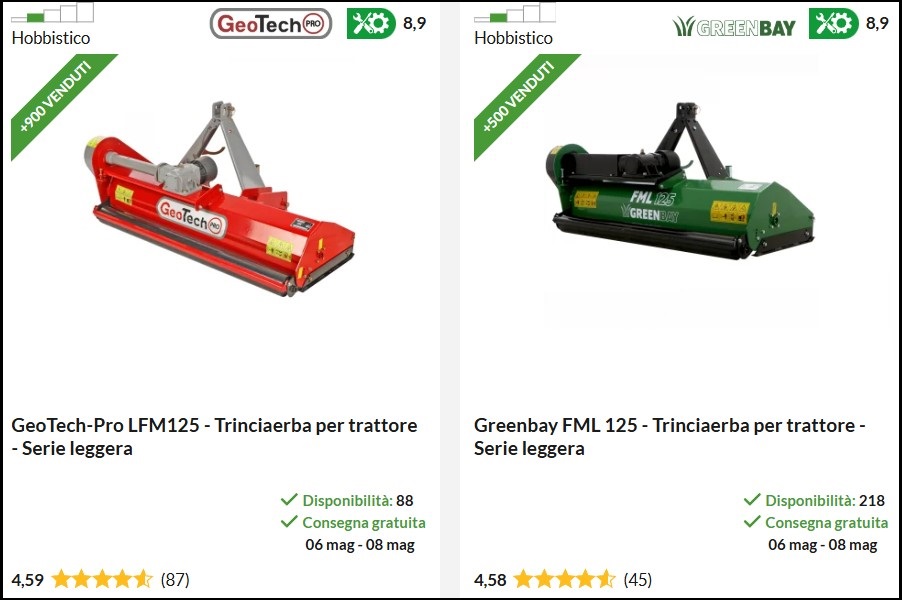
Task: Click the Greenbay brand logo
Action: coord(734,26)
